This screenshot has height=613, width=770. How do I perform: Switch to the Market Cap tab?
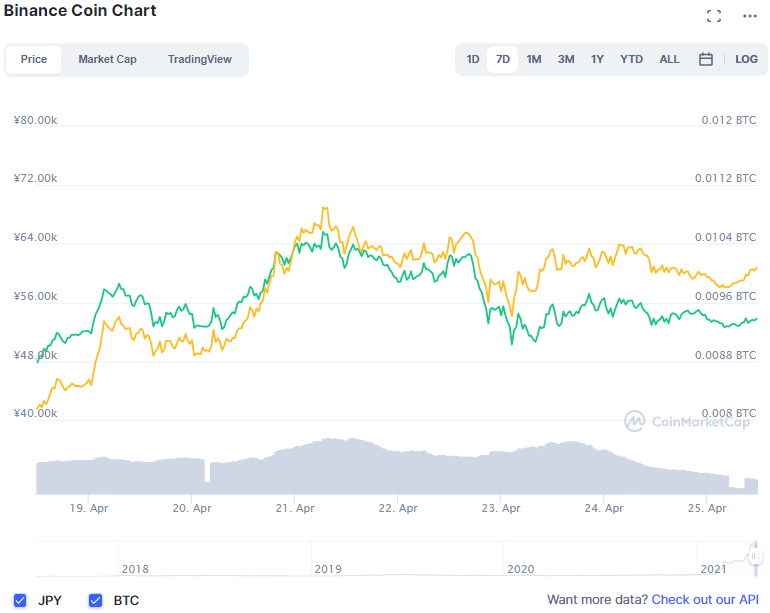[x=108, y=59]
